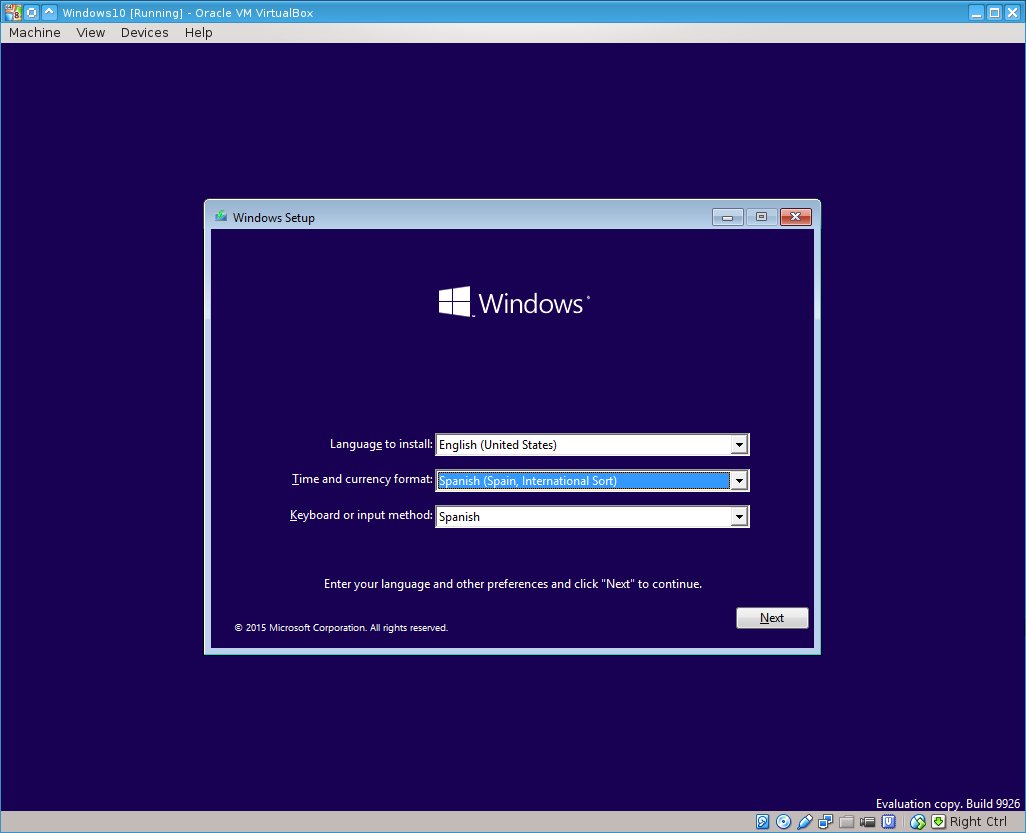Minimize the Windows Setup dialog
This screenshot has width=1026, height=833.
(x=728, y=217)
